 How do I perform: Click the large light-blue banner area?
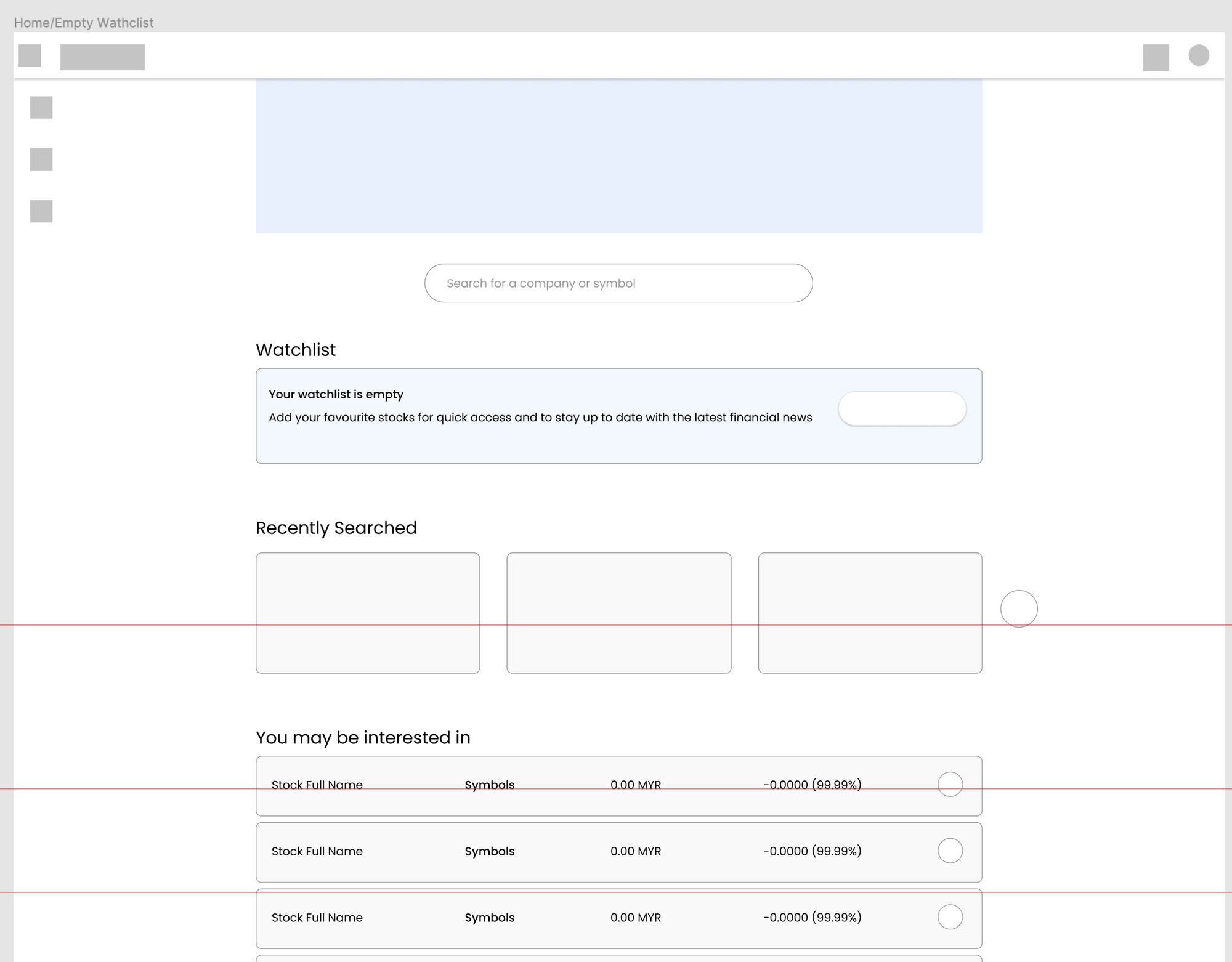pyautogui.click(x=618, y=156)
